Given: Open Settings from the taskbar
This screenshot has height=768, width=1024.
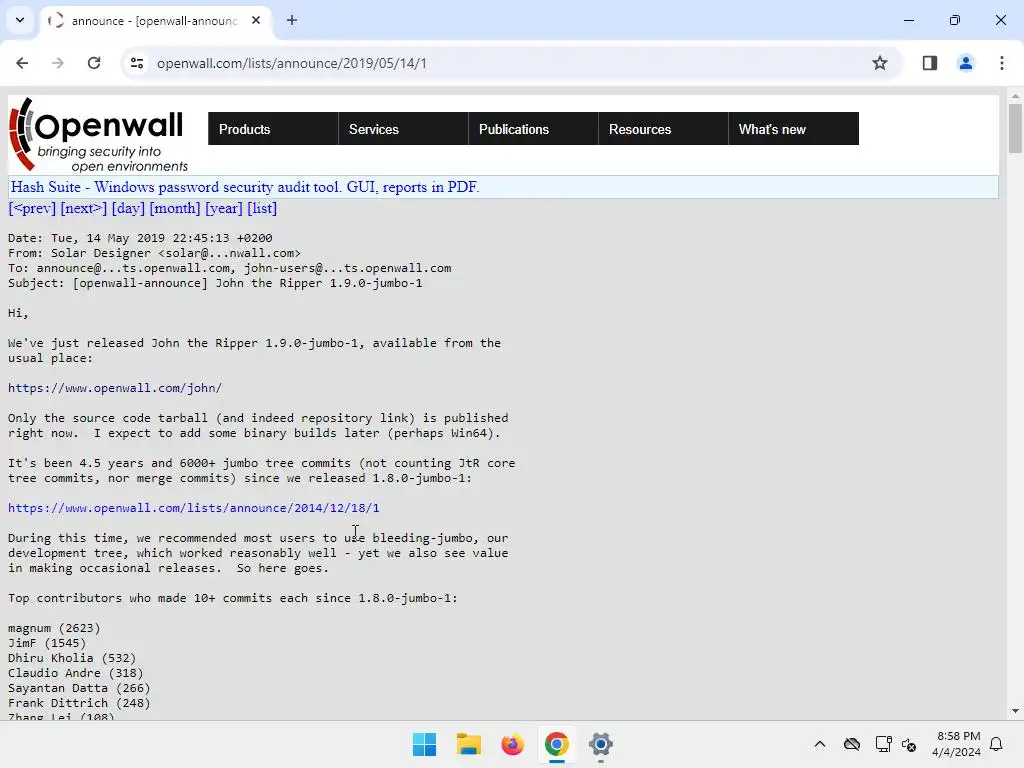Looking at the screenshot, I should tap(601, 744).
